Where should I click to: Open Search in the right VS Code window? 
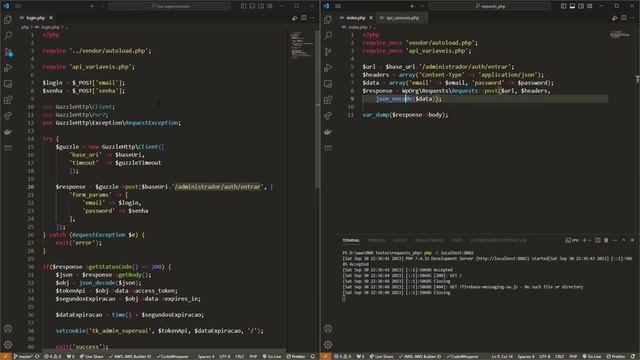[x=328, y=36]
